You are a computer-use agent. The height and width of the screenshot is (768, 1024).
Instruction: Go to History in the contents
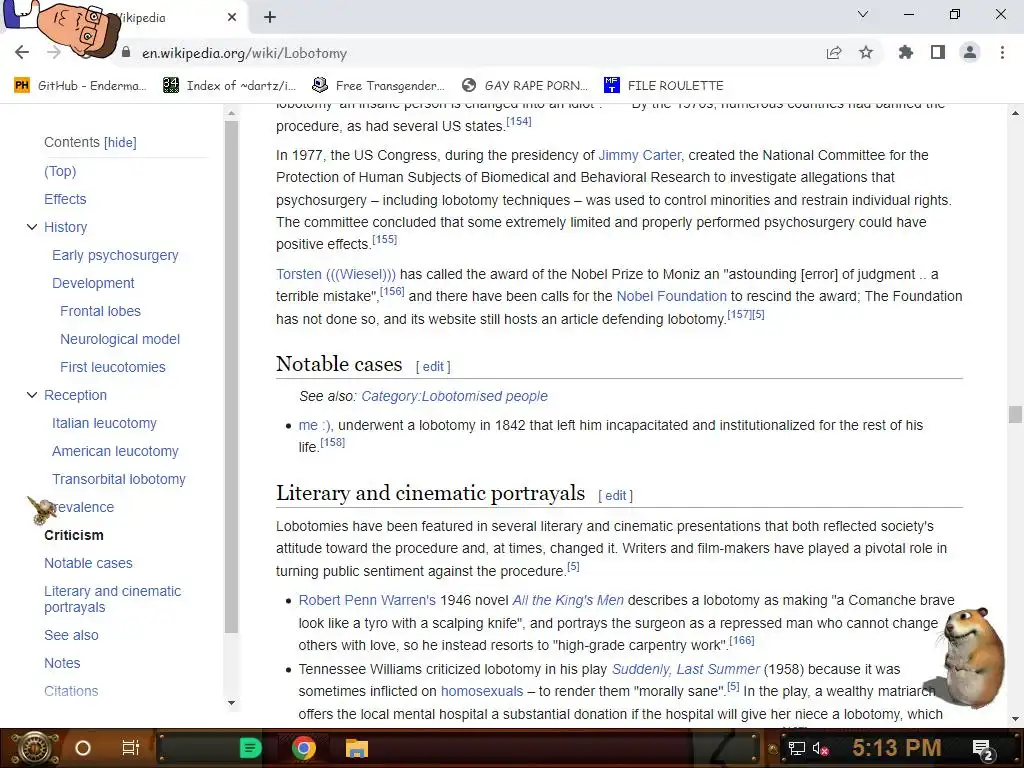tap(65, 227)
